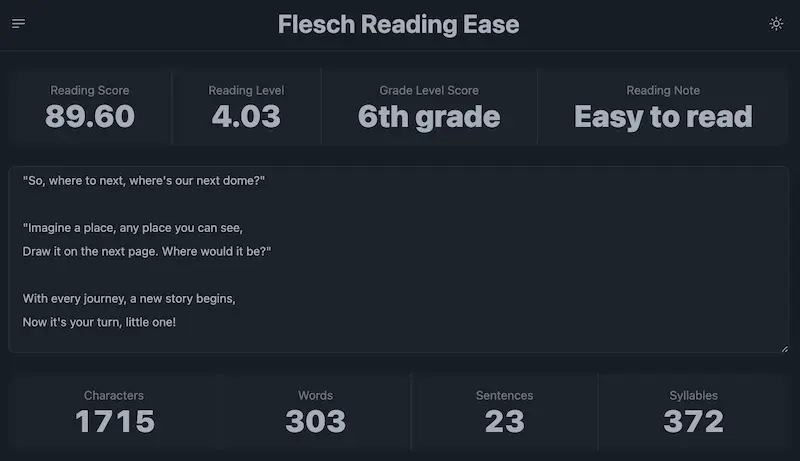Viewport: 800px width, 461px height.
Task: Open the hamburger menu icon
Action: pyautogui.click(x=18, y=23)
